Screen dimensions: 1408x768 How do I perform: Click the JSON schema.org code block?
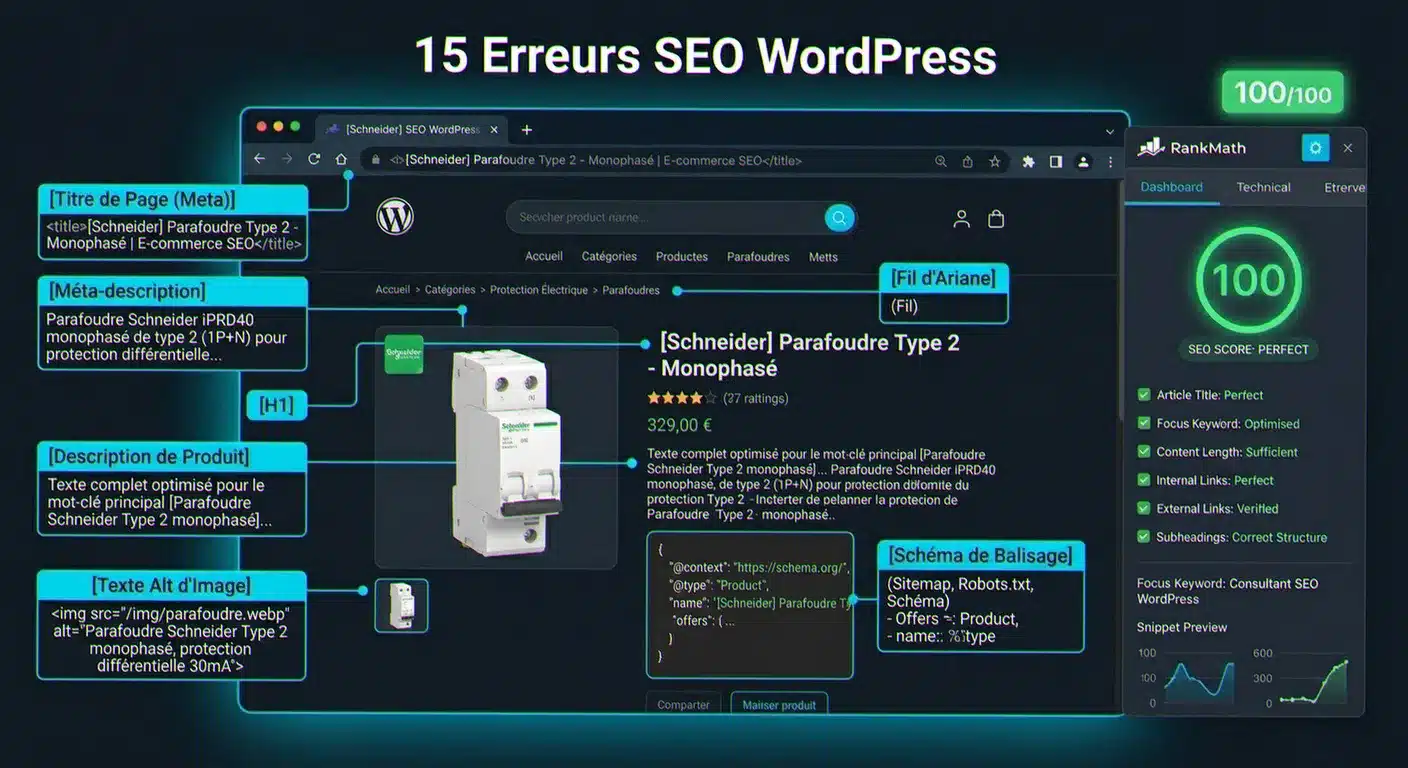coord(750,605)
